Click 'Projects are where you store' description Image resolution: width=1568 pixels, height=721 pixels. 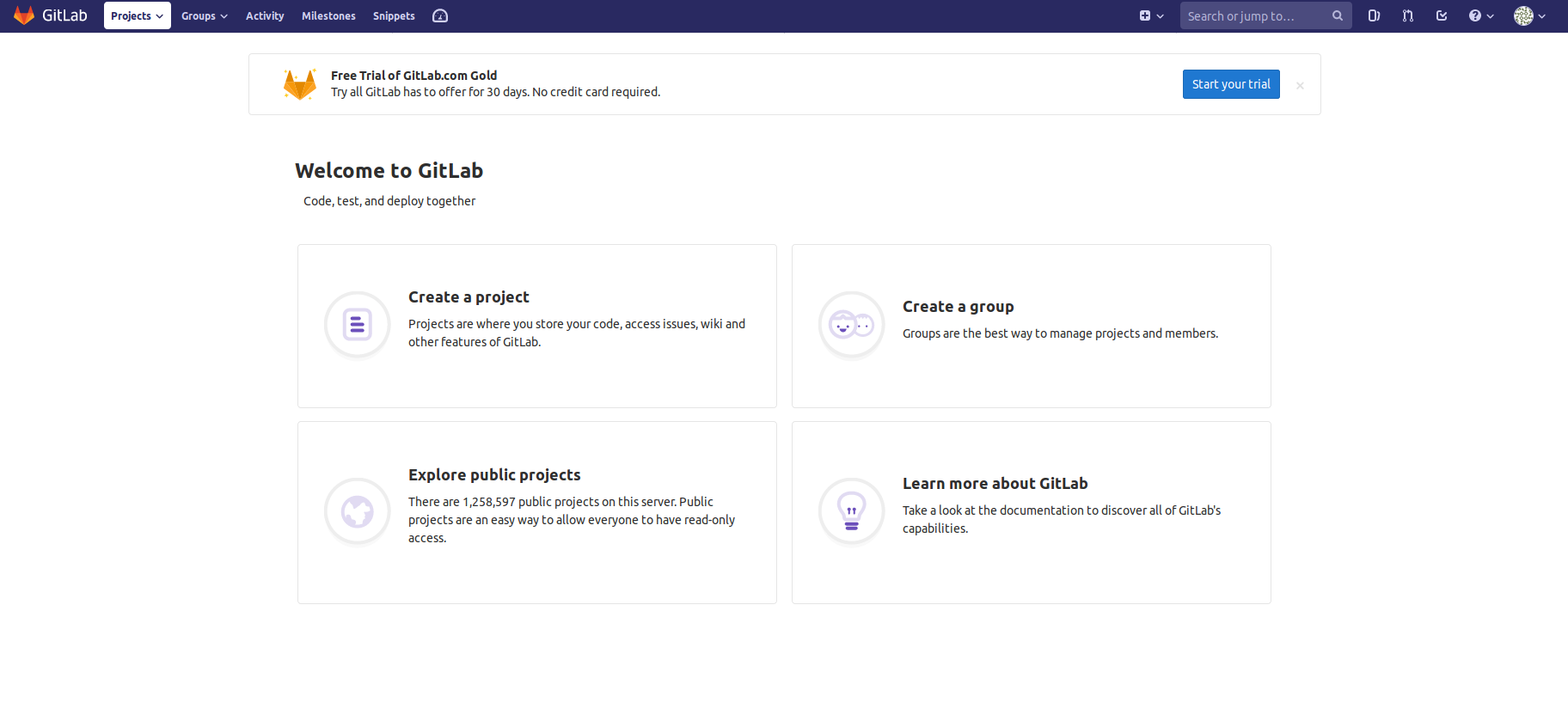pyautogui.click(x=577, y=333)
